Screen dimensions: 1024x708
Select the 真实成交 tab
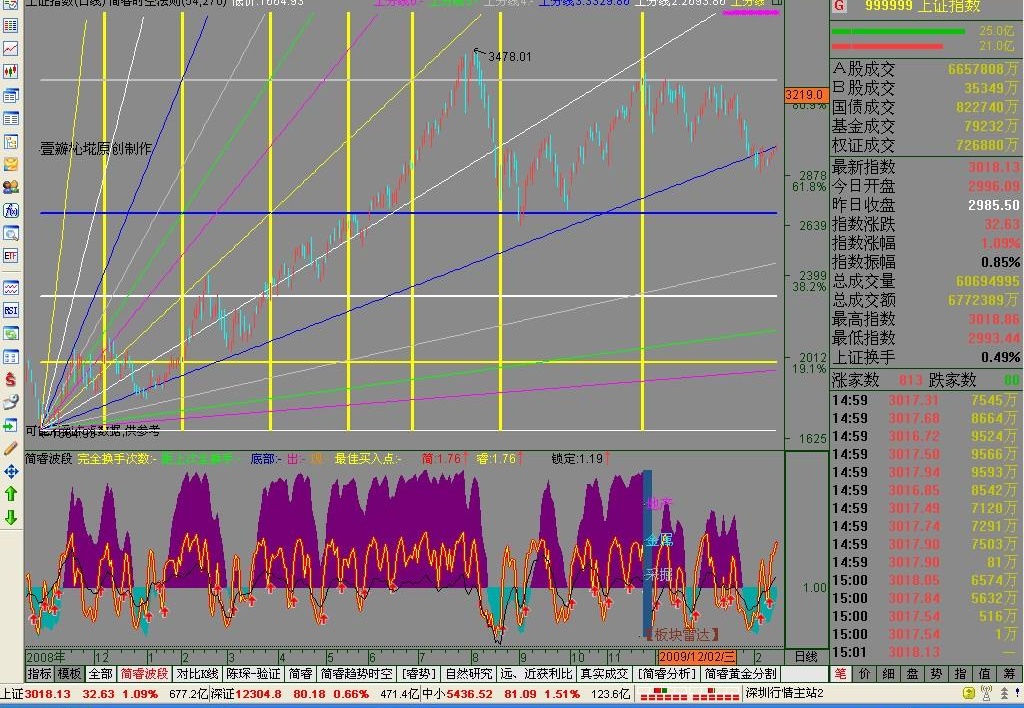pyautogui.click(x=605, y=673)
